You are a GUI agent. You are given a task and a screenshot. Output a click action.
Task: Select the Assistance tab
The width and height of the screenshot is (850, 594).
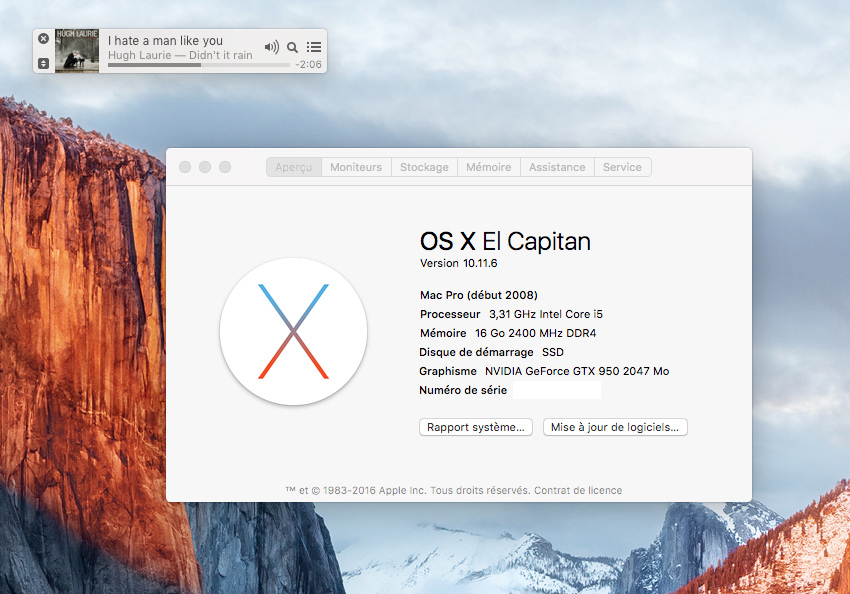tap(557, 167)
